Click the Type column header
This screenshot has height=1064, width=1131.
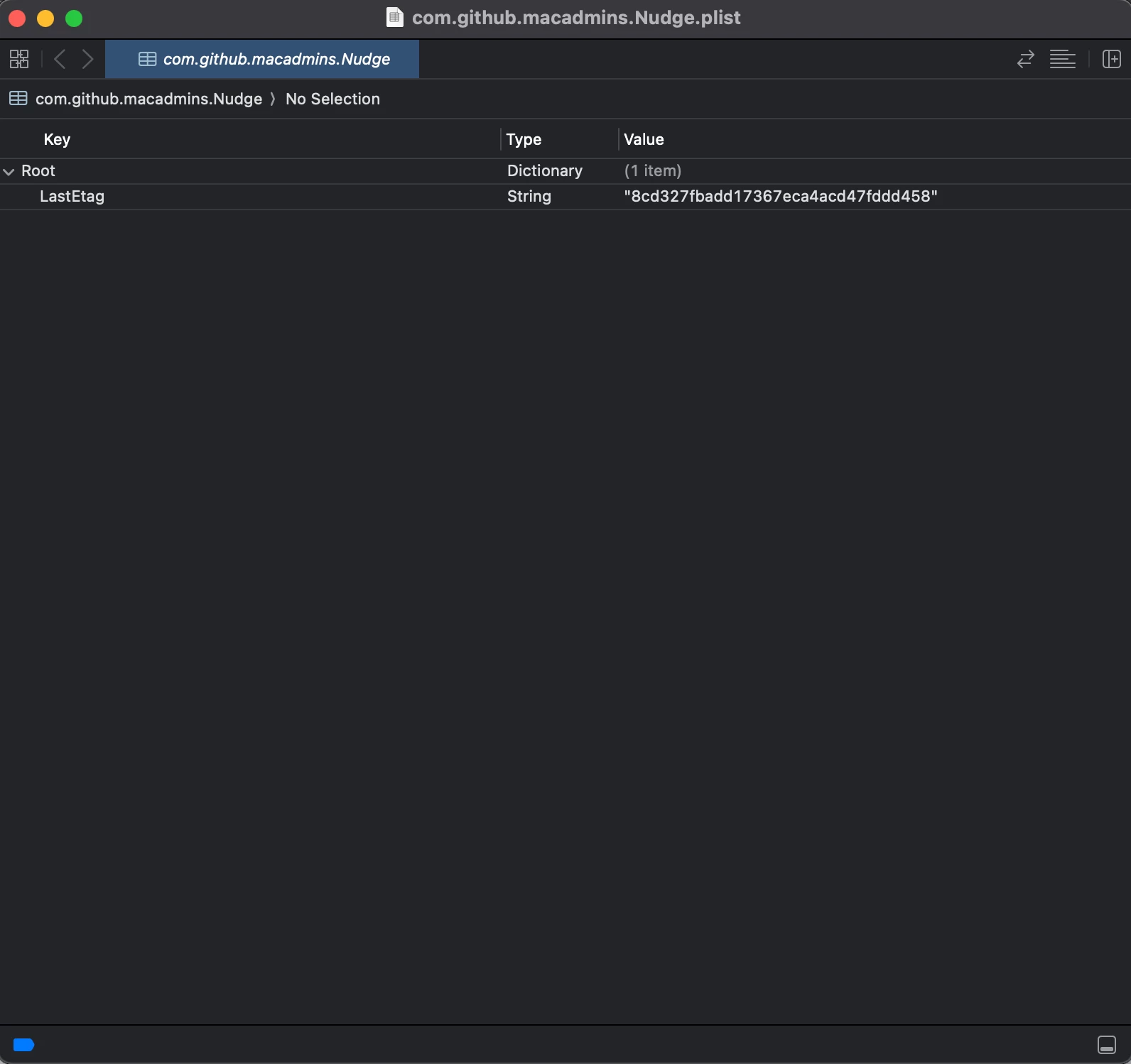(524, 139)
